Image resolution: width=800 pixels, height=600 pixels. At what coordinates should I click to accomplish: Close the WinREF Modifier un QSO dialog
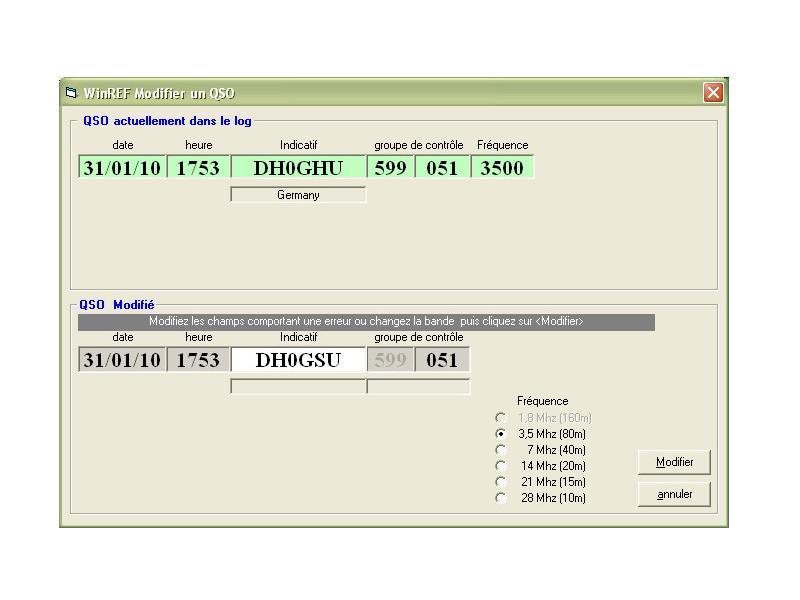[x=713, y=93]
